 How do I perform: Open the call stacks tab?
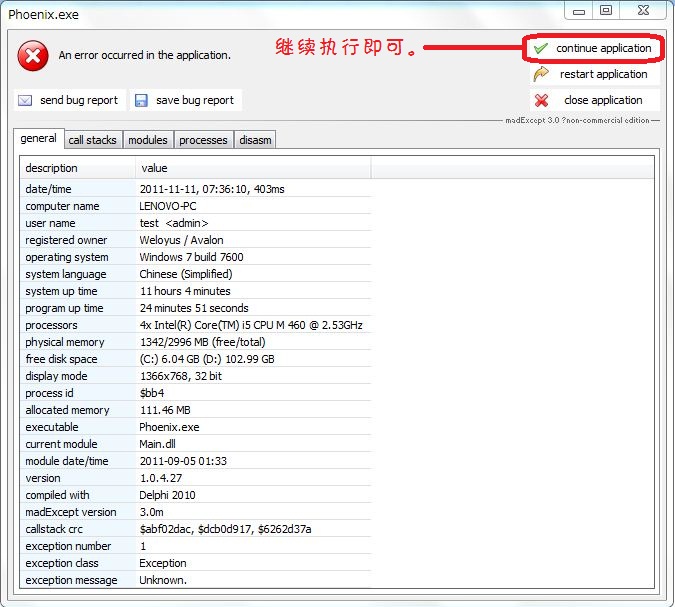93,140
